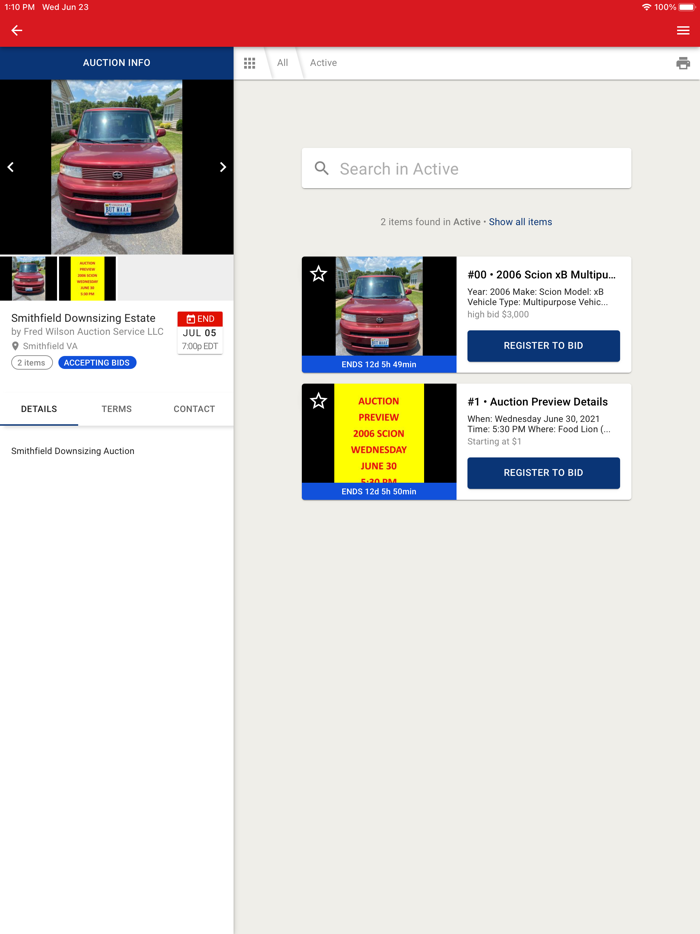The width and height of the screenshot is (700, 934).
Task: Select the All breadcrumb tab
Action: pyautogui.click(x=282, y=63)
